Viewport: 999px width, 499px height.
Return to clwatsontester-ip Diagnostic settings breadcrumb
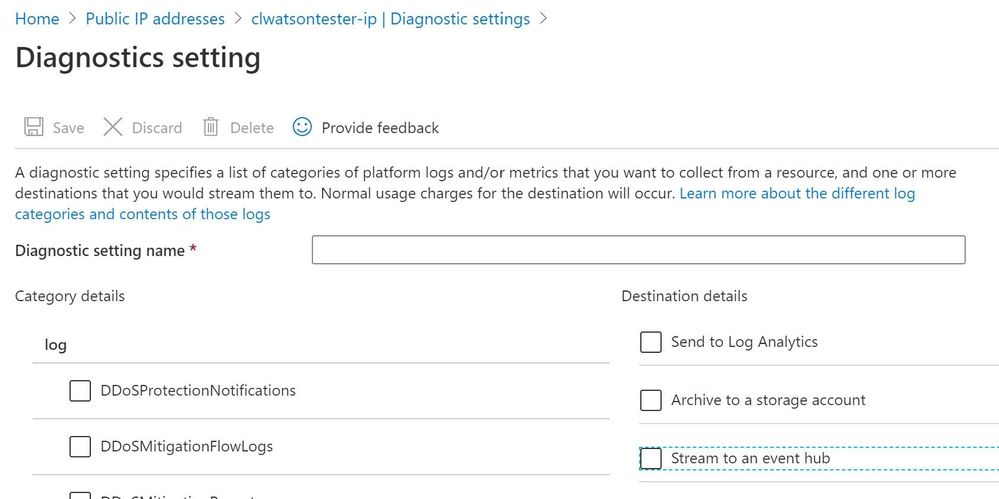[390, 19]
